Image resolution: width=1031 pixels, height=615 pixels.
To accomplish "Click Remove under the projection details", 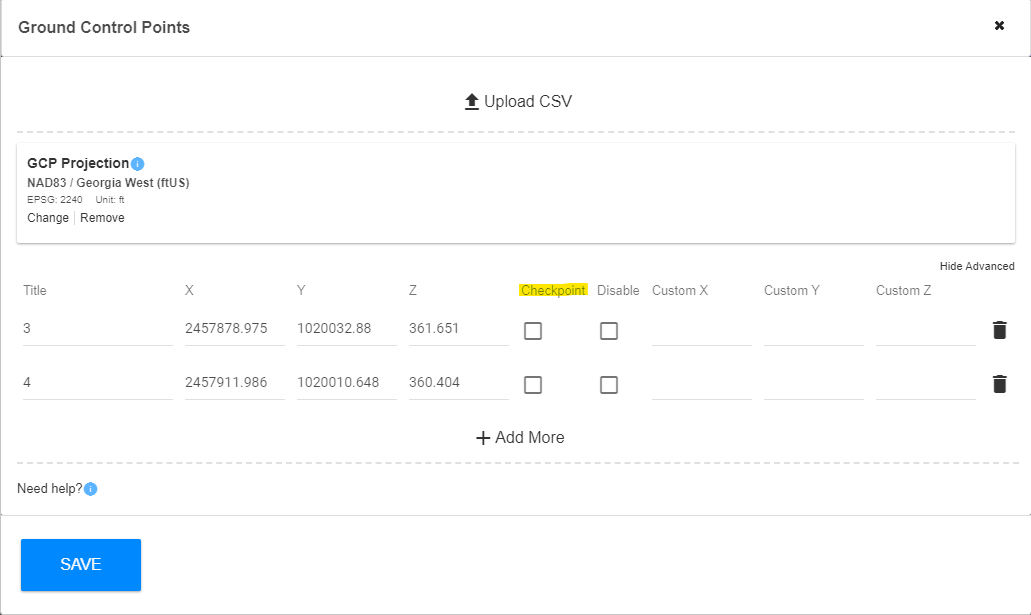I will point(102,217).
